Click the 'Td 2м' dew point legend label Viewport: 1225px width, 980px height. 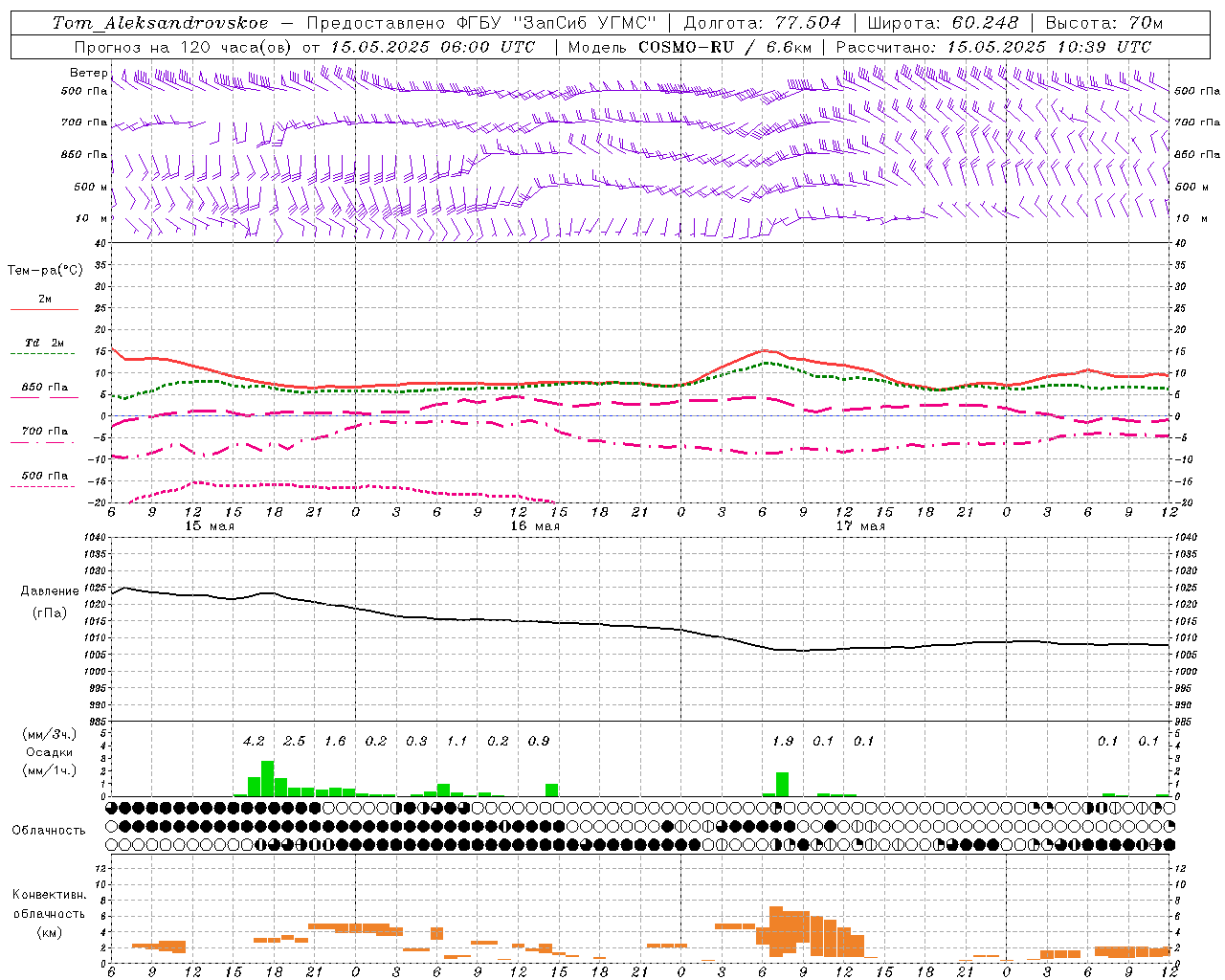pyautogui.click(x=45, y=343)
